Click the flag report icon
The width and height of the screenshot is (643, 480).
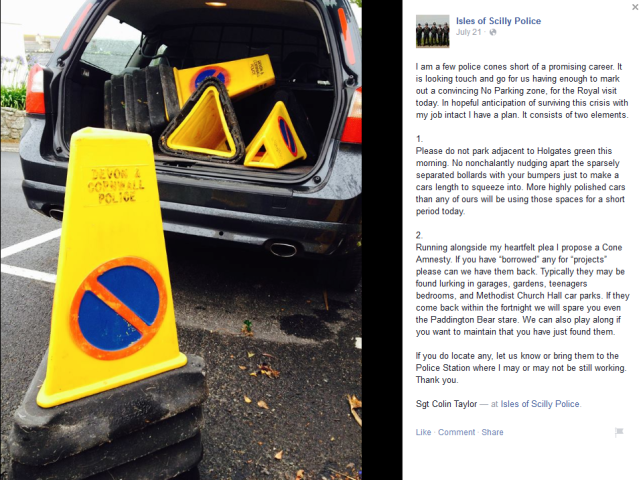click(619, 432)
